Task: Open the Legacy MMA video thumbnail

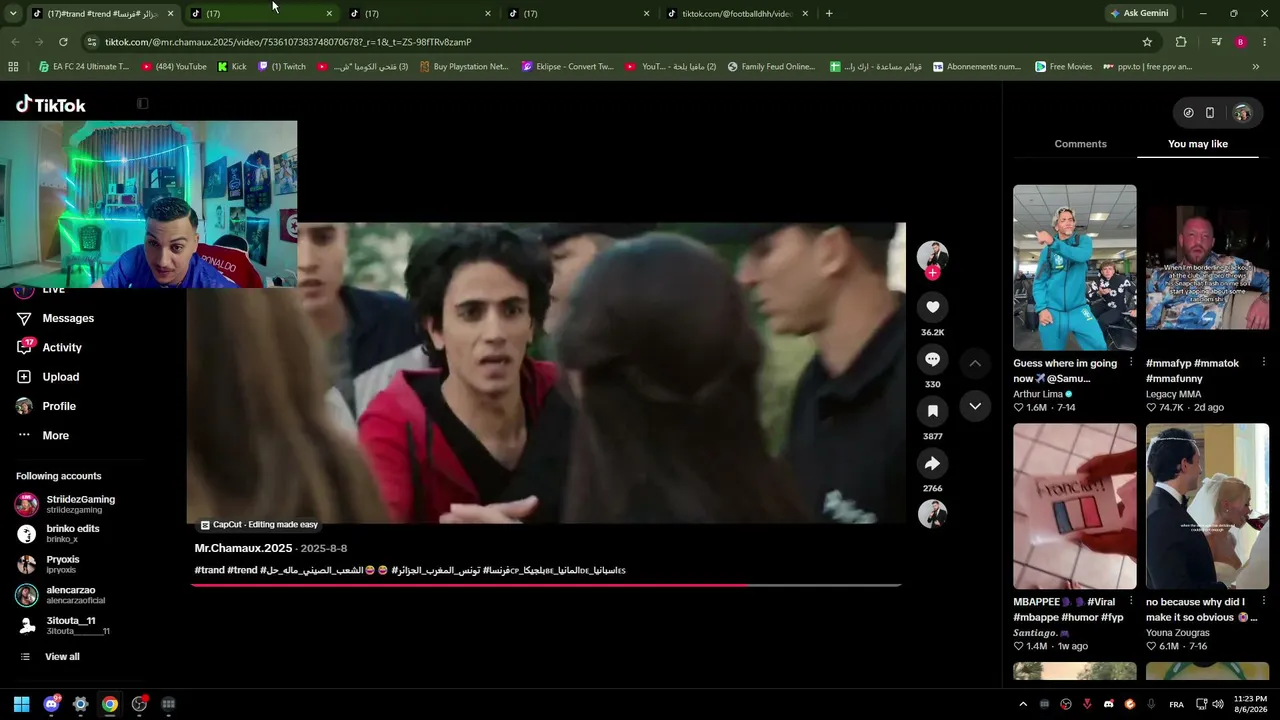Action: (x=1207, y=267)
